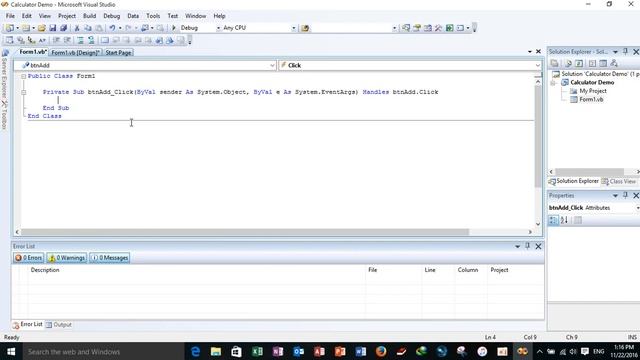
Task: Click the Save All toolbar icon
Action: tap(63, 28)
